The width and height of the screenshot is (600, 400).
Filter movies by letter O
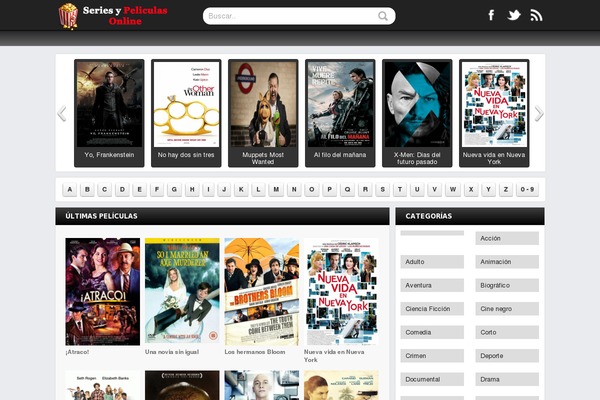(x=311, y=189)
